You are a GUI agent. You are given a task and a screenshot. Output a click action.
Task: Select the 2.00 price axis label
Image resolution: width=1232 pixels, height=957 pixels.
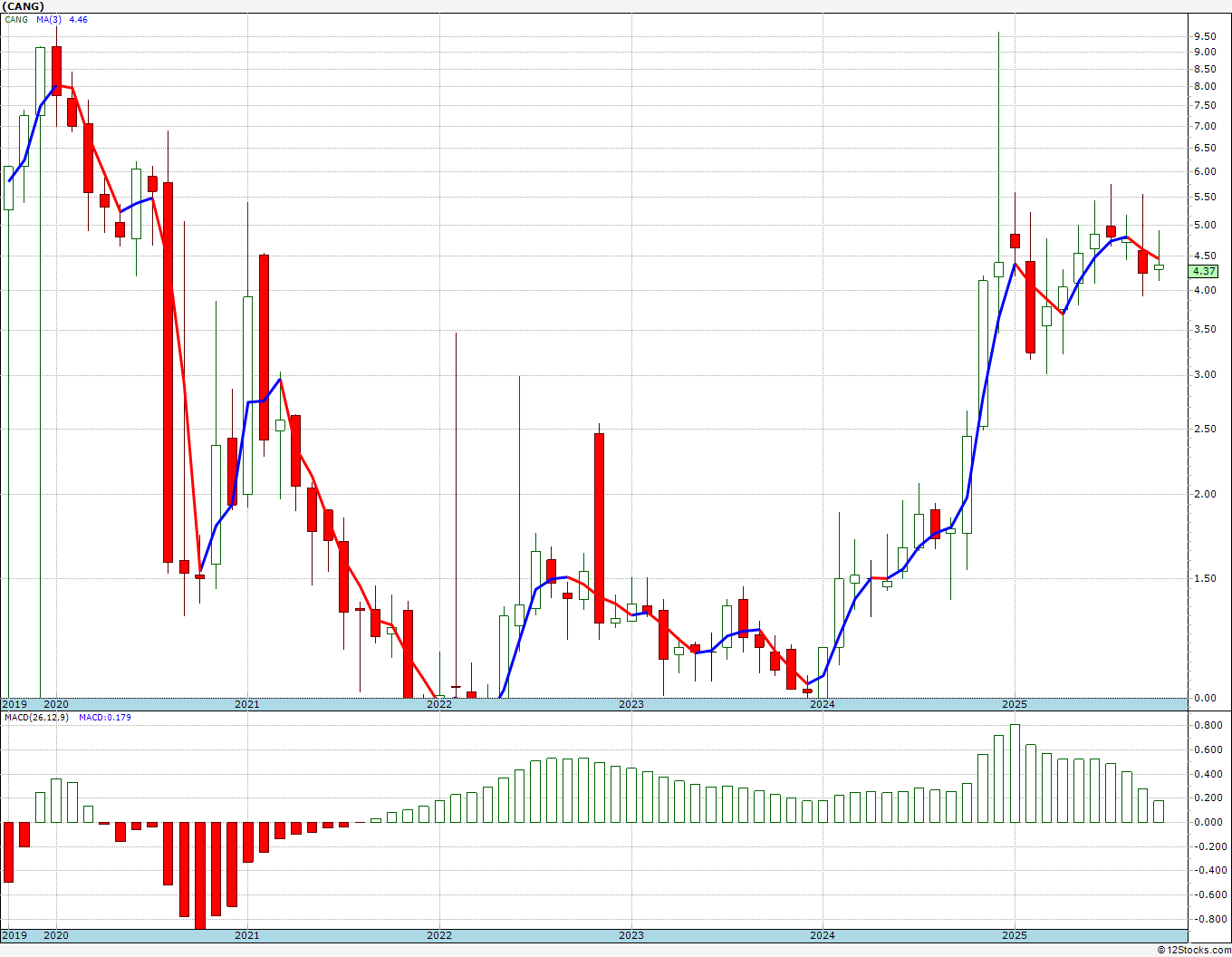point(1204,494)
